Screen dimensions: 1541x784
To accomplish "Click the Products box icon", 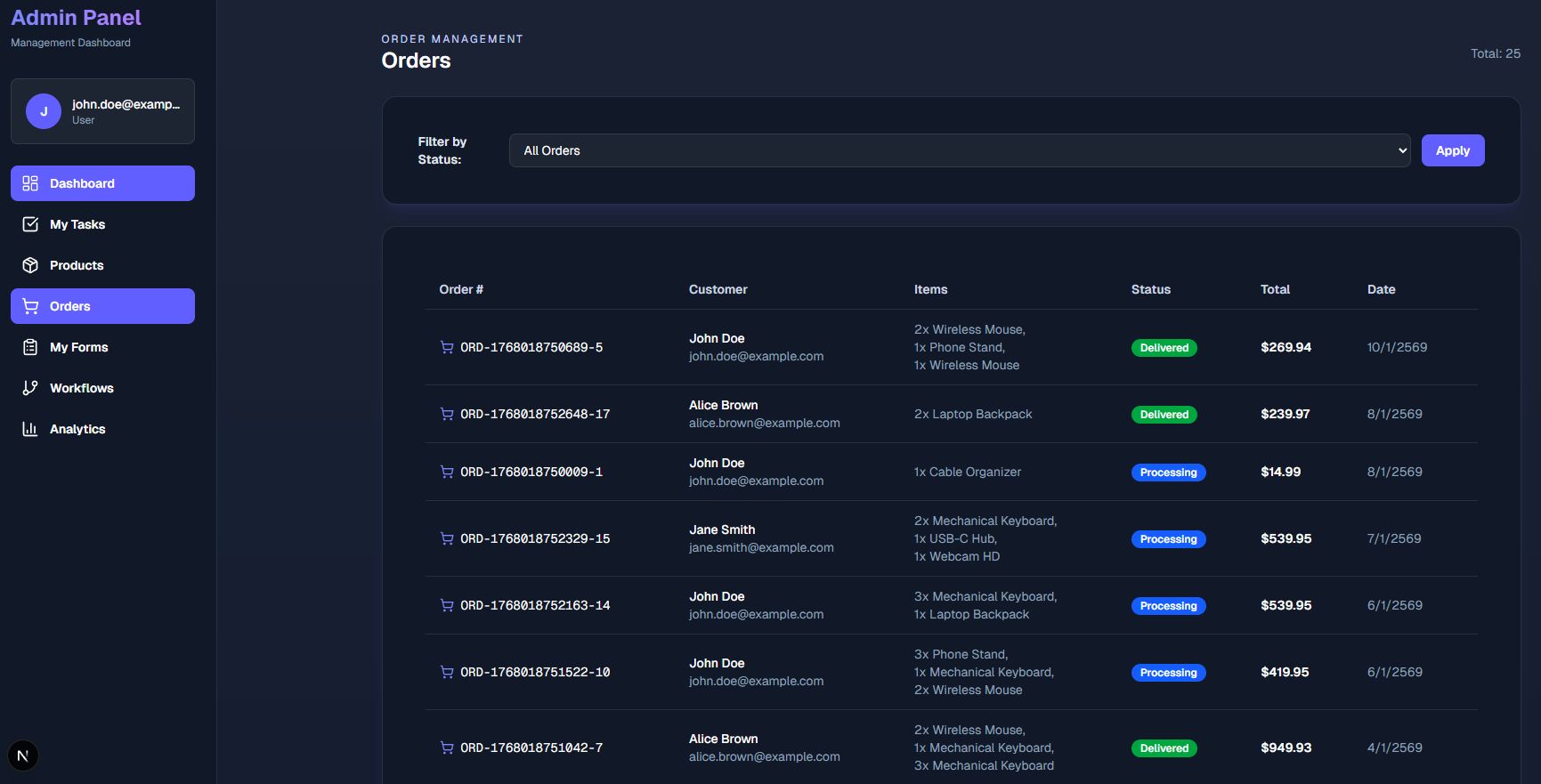I will coord(30,265).
